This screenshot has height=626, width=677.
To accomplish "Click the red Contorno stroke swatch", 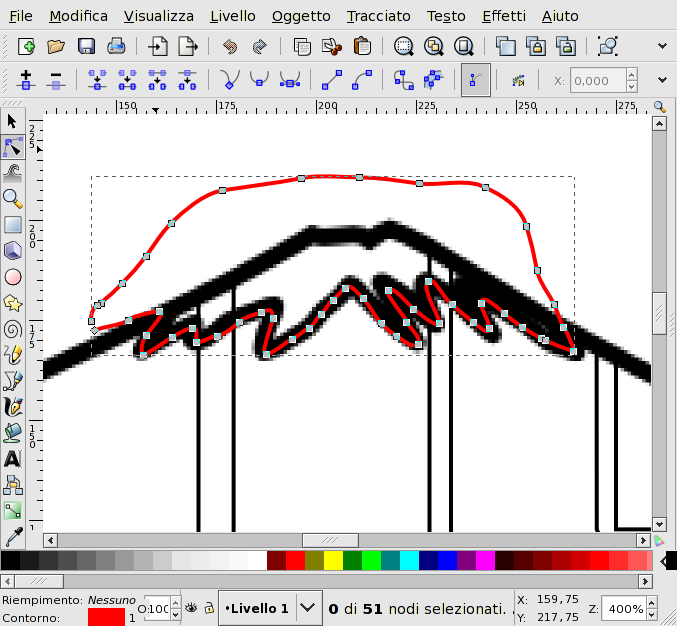I will pyautogui.click(x=106, y=617).
